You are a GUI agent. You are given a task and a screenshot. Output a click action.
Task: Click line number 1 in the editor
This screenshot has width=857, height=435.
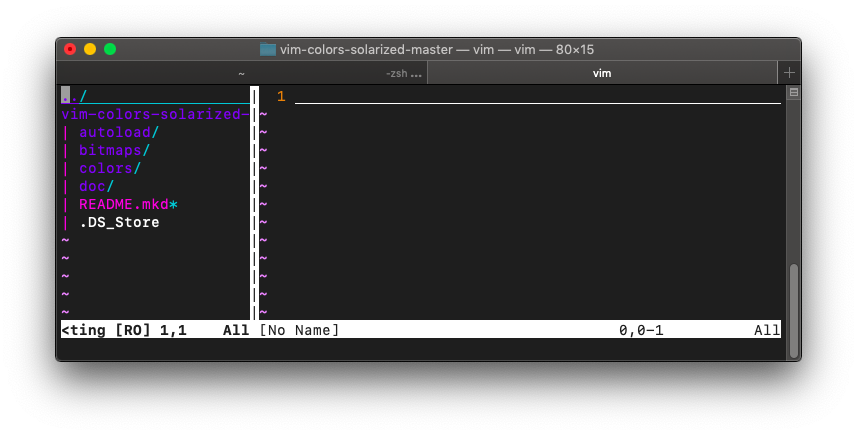[281, 96]
